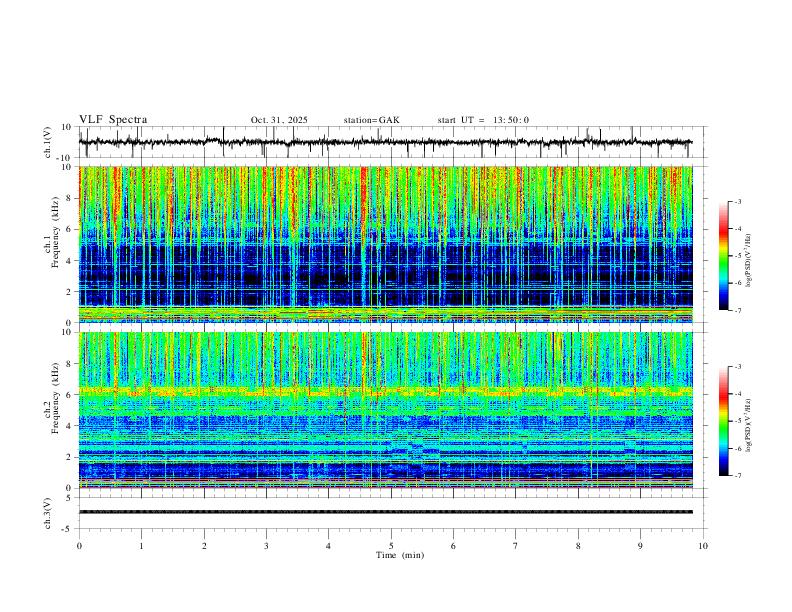Click the ch.2 spectrogram panel

click(x=386, y=410)
